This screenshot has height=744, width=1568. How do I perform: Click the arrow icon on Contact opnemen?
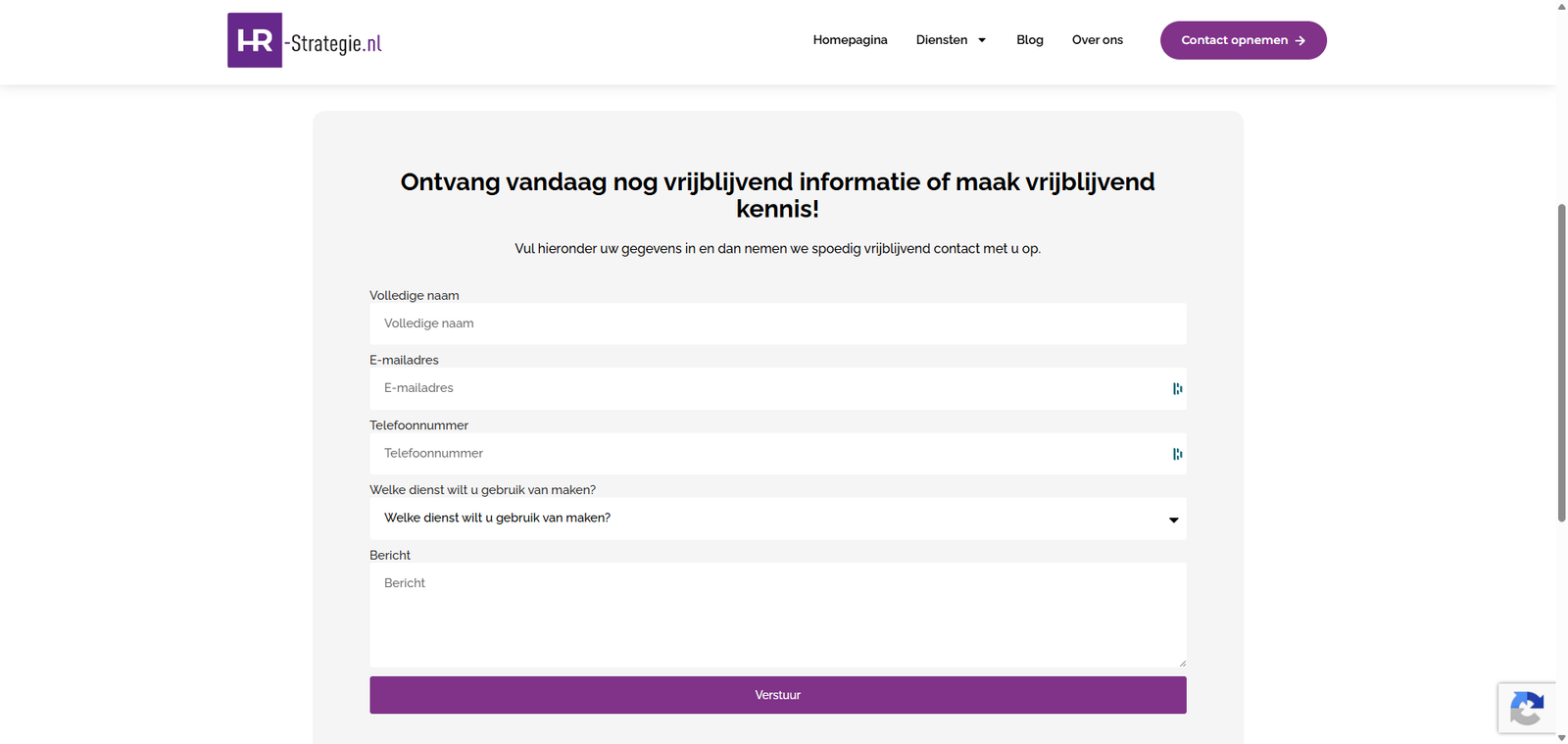1300,41
